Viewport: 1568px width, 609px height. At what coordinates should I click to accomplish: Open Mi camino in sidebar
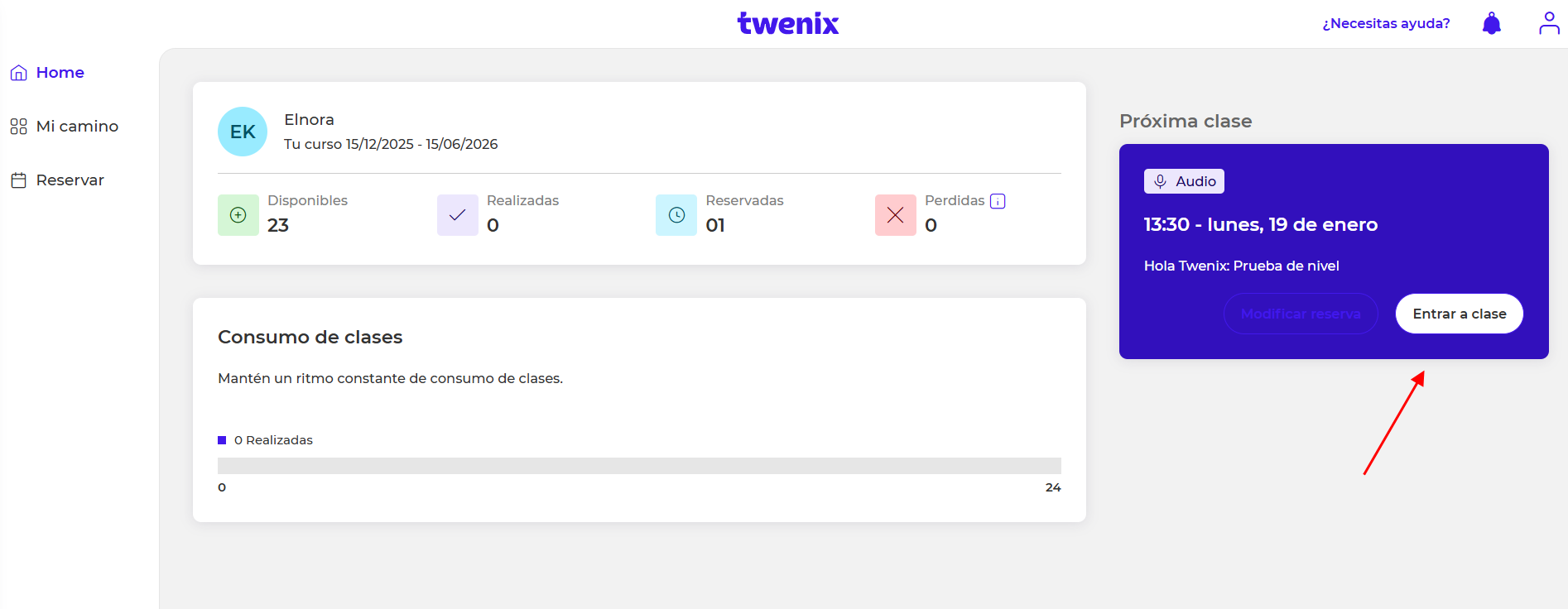click(x=76, y=127)
